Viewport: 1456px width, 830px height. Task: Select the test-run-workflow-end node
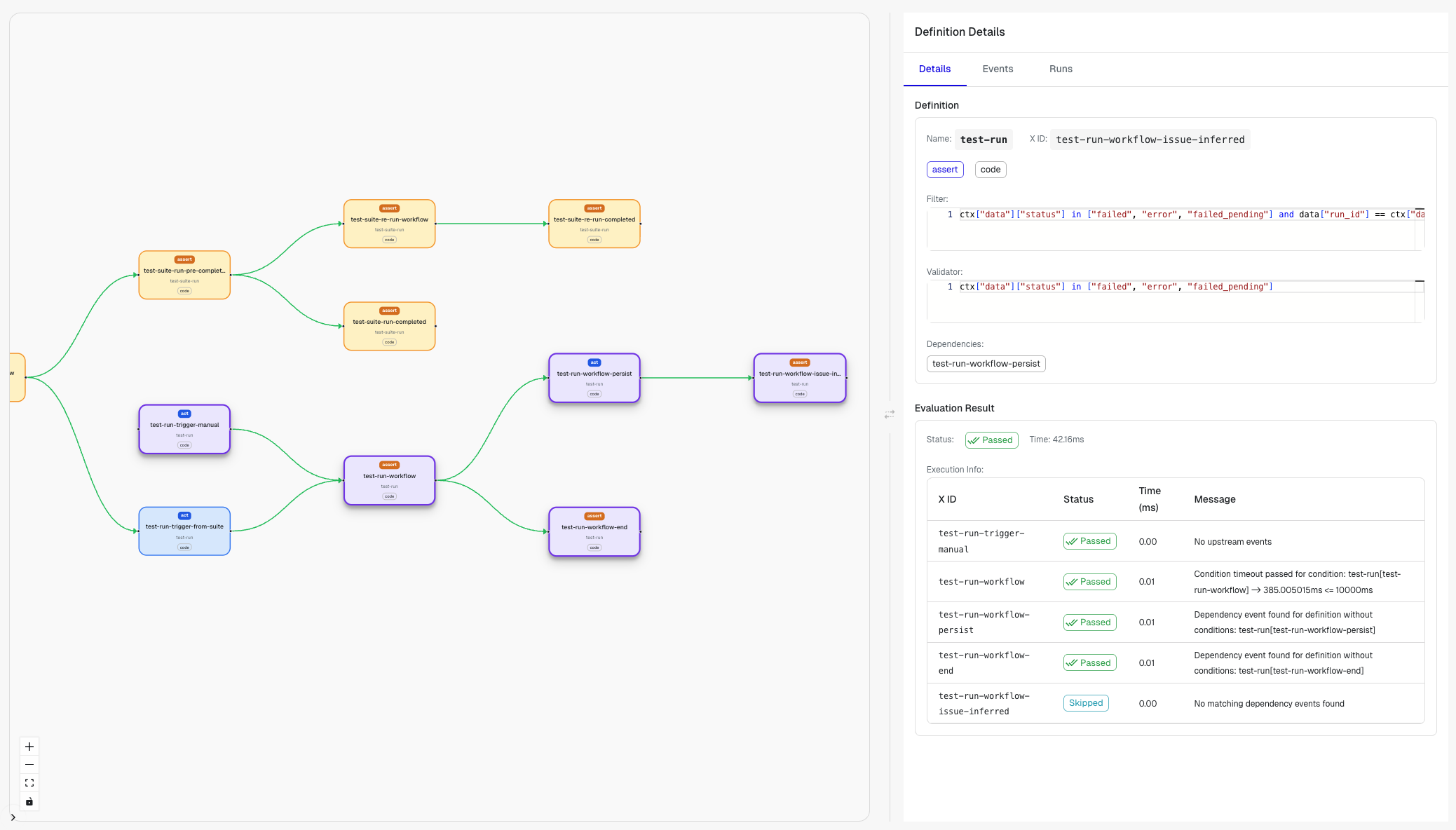tap(594, 531)
